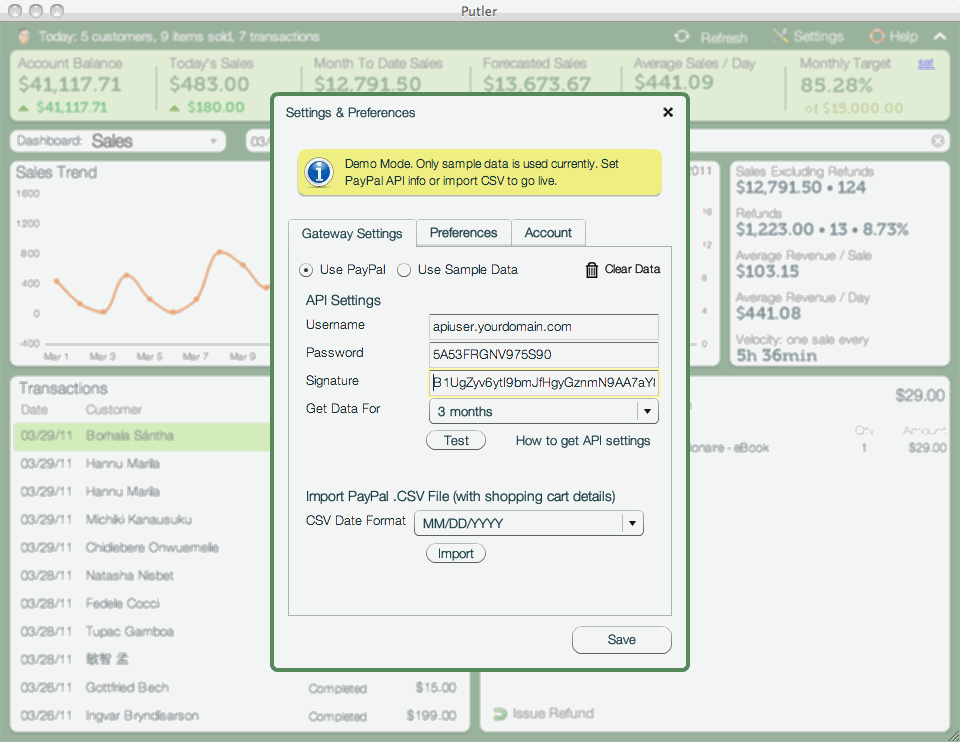
Task: Click the Today's Sales $483.00 value
Action: tap(209, 84)
